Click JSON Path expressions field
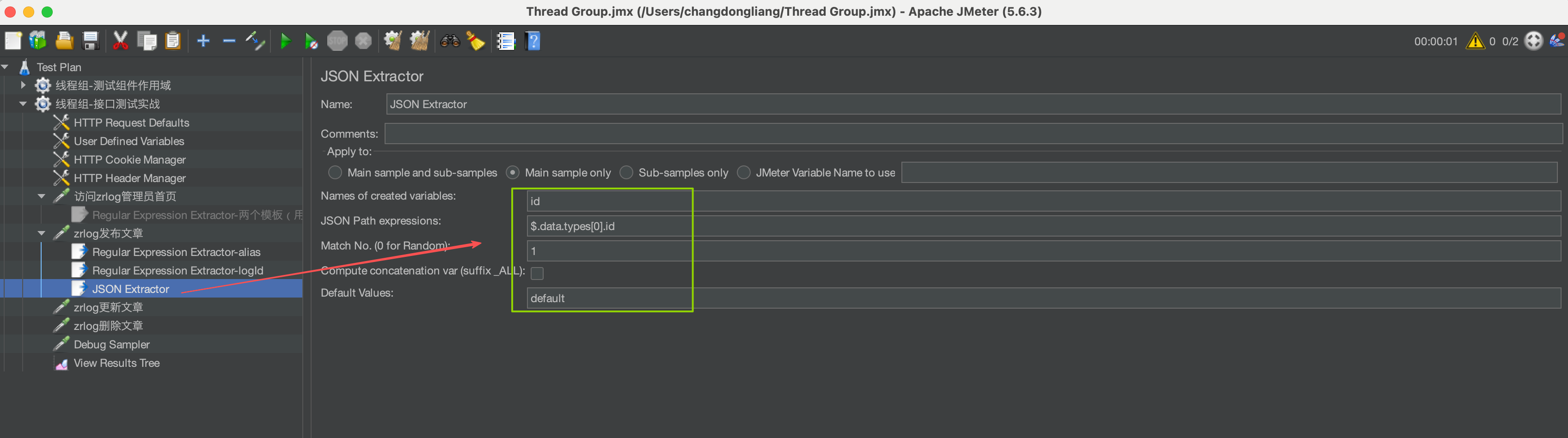Image resolution: width=1568 pixels, height=438 pixels. click(x=1043, y=226)
